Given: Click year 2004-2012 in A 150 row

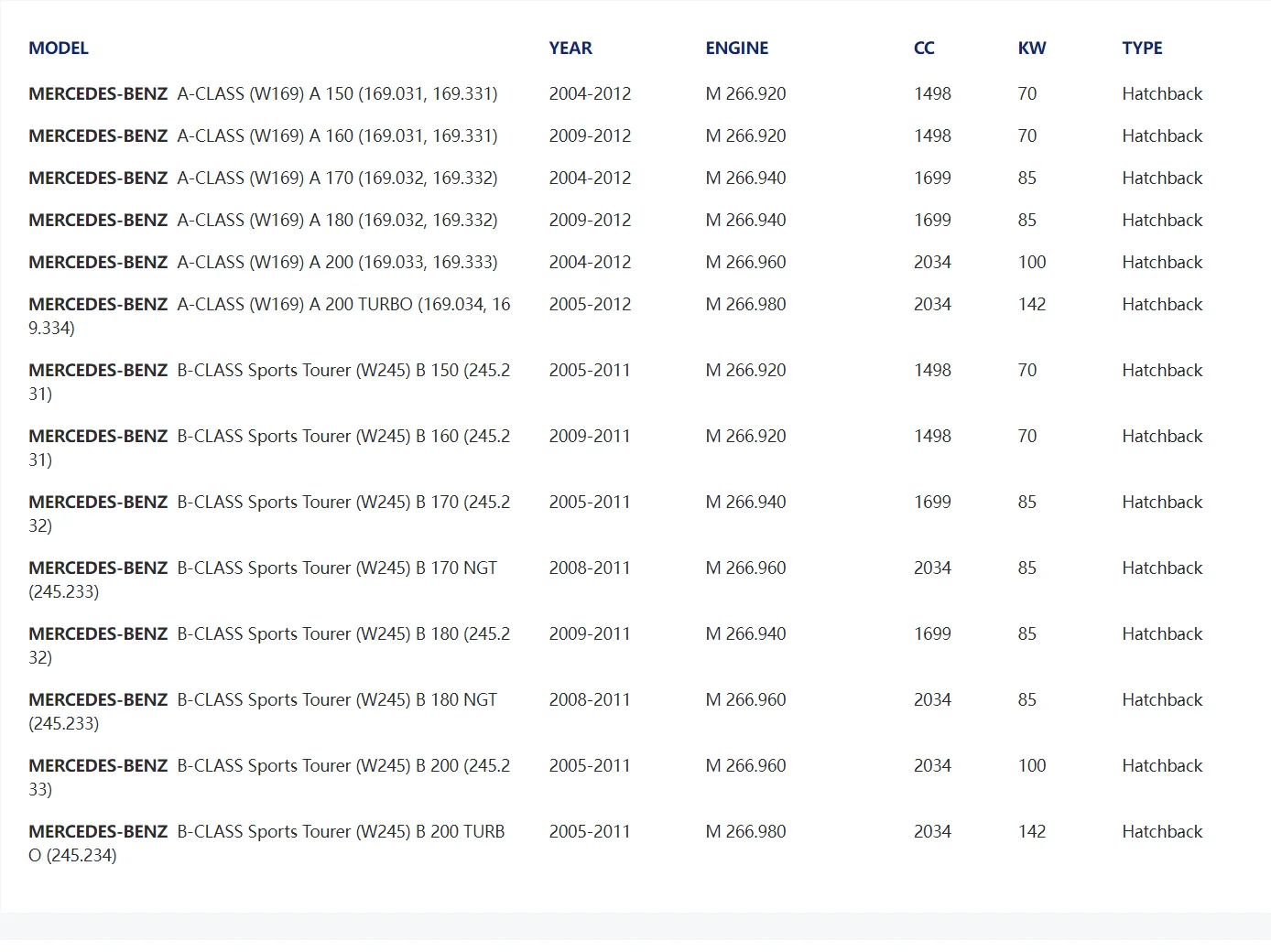Looking at the screenshot, I should pyautogui.click(x=590, y=93).
